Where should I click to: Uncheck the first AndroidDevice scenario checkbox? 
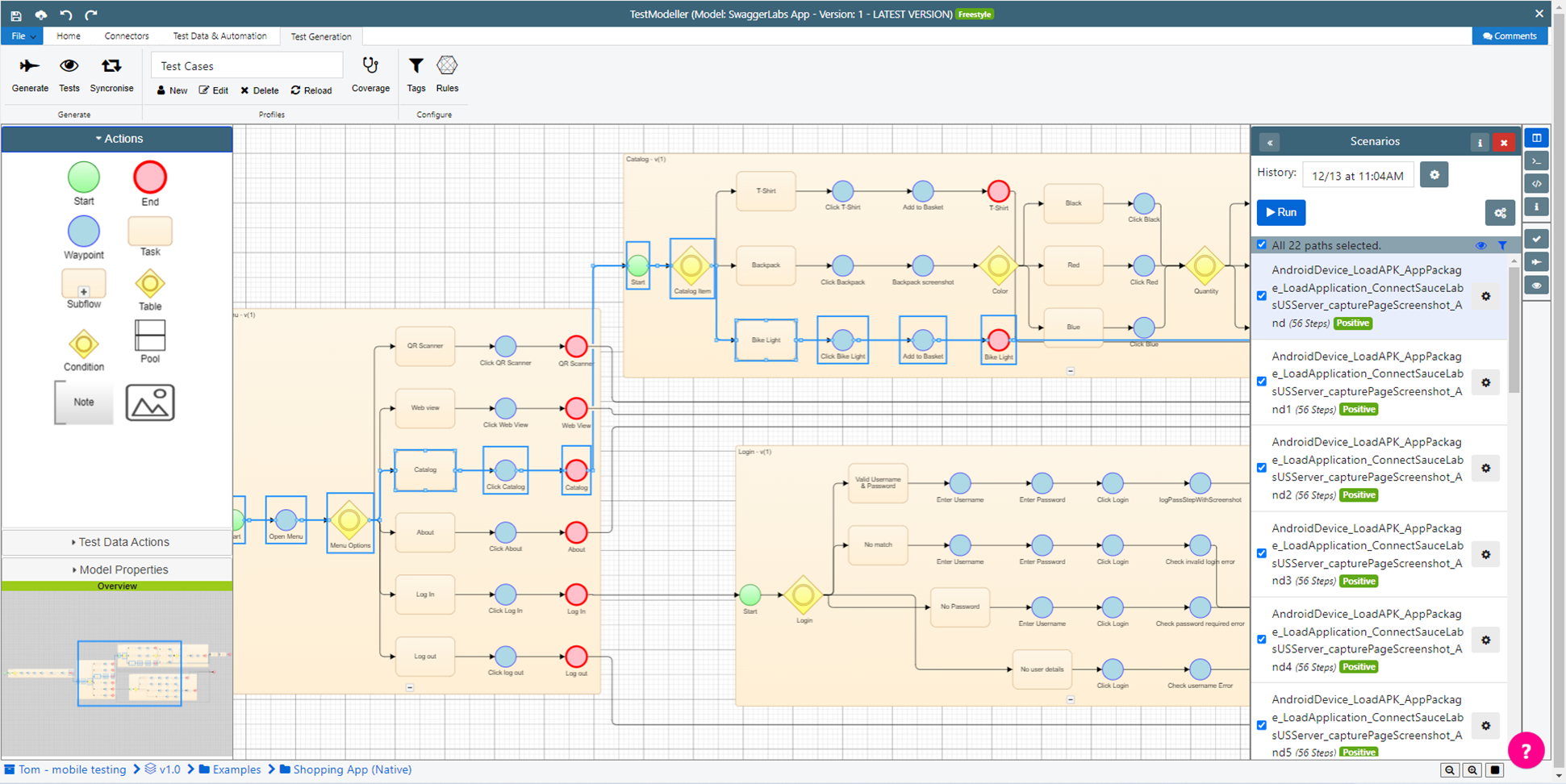pos(1263,295)
